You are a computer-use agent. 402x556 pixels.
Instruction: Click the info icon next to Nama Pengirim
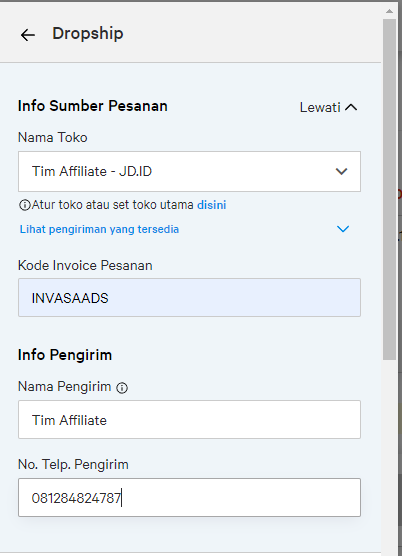point(122,388)
